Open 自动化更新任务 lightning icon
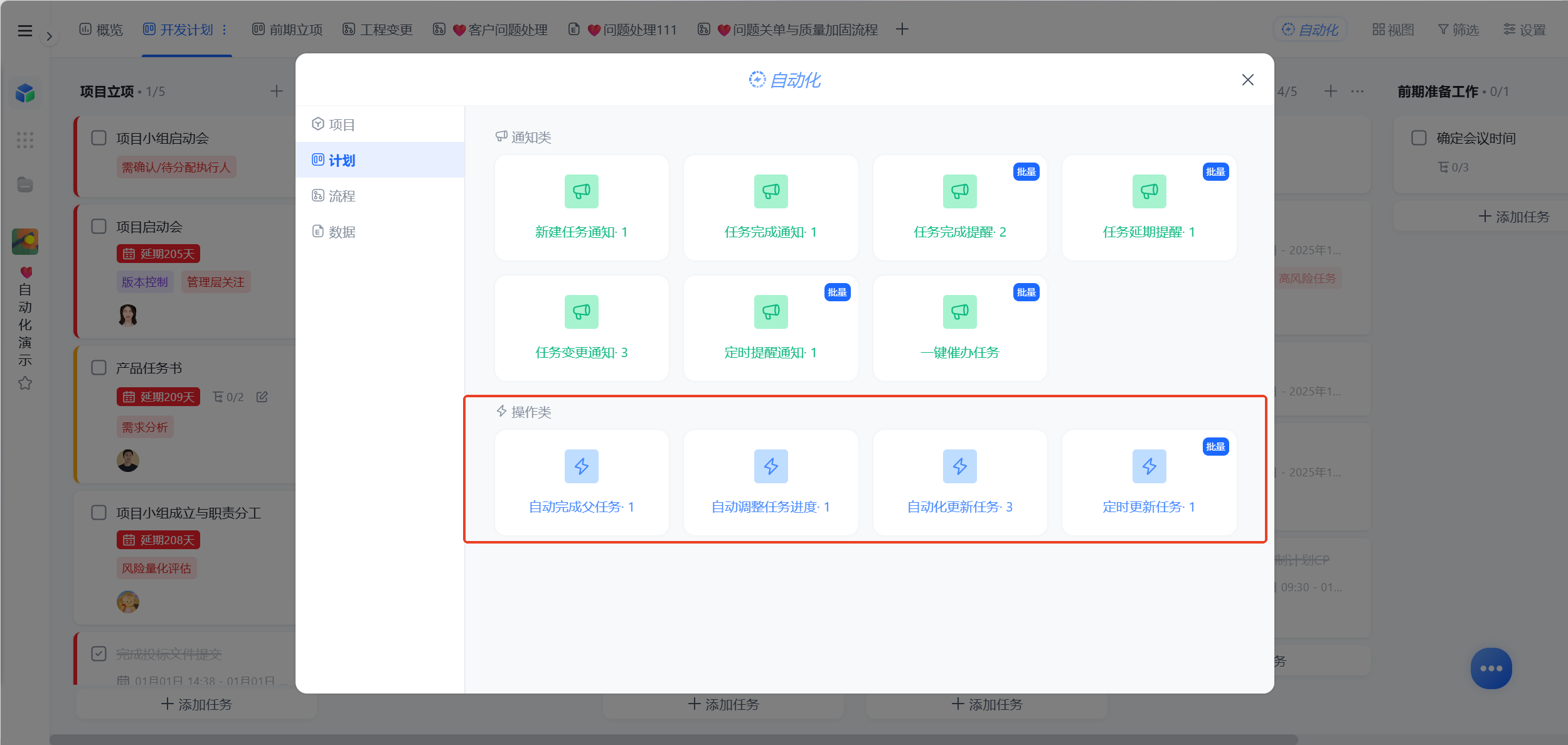This screenshot has height=745, width=1568. point(959,466)
